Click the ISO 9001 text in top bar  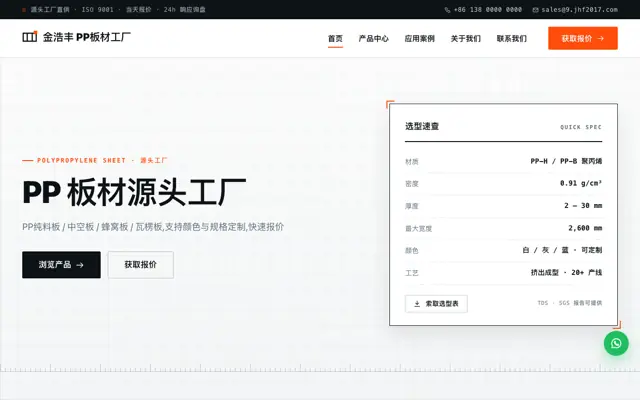pyautogui.click(x=98, y=10)
